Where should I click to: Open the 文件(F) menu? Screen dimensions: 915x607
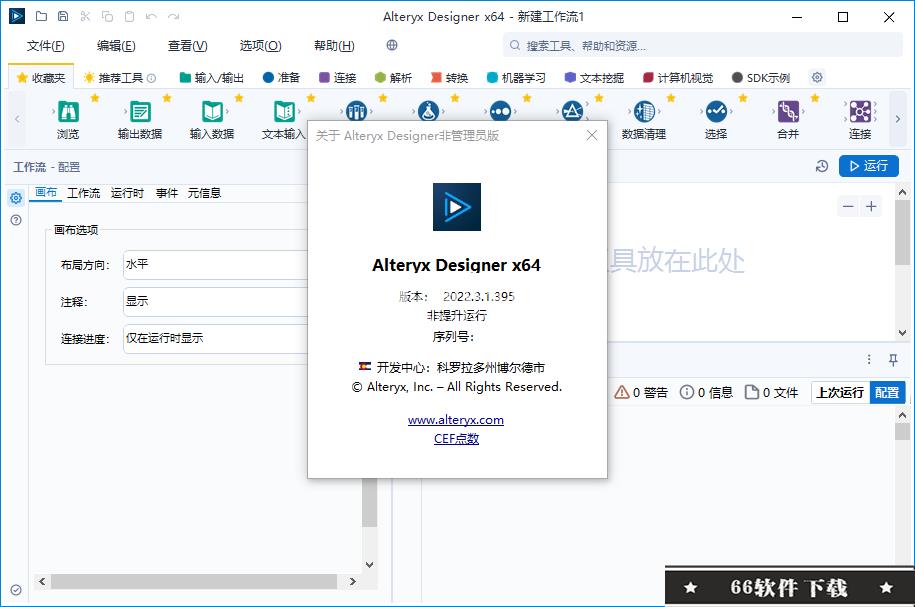(46, 46)
